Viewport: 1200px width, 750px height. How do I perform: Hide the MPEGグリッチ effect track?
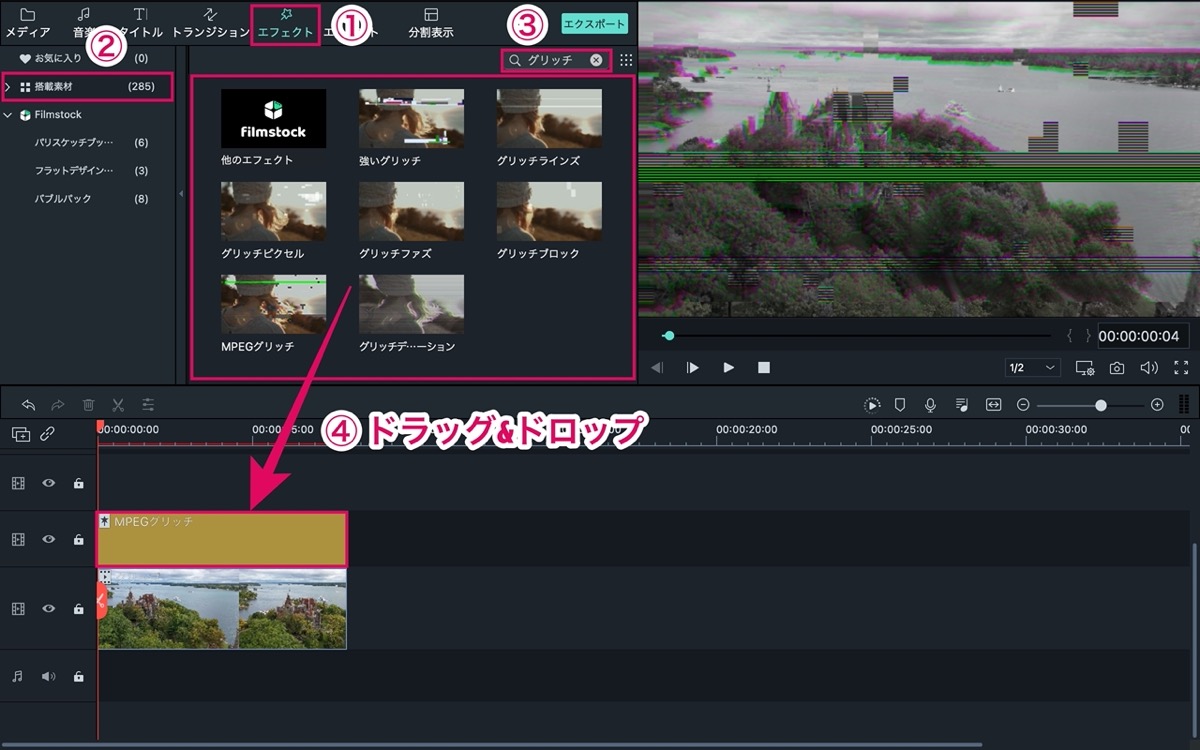pyautogui.click(x=48, y=539)
